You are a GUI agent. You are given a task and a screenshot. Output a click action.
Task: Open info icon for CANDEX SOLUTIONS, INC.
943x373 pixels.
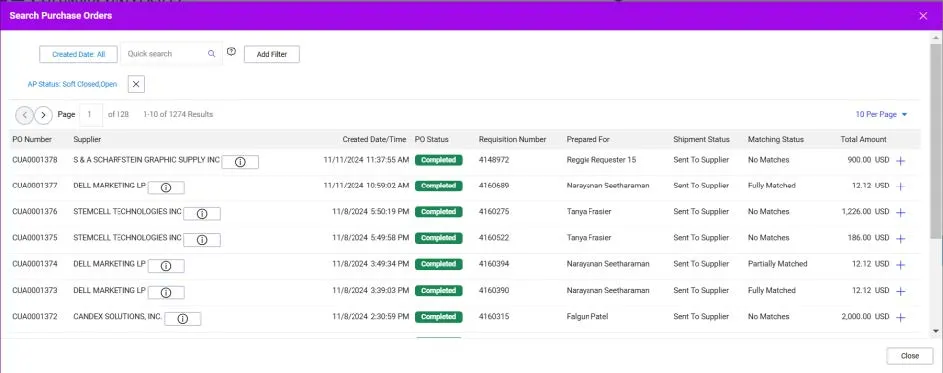tap(183, 319)
